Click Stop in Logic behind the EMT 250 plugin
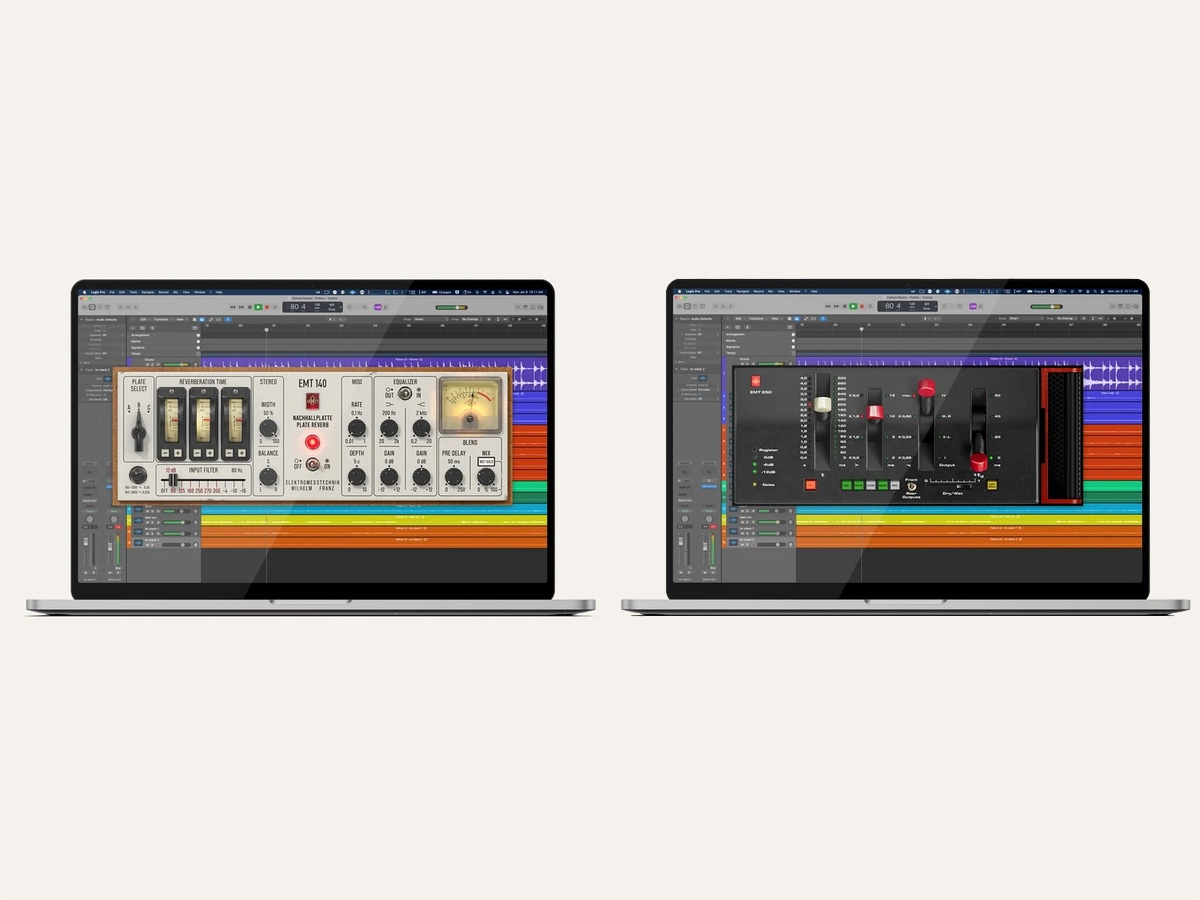This screenshot has width=1200, height=900. pyautogui.click(x=845, y=307)
